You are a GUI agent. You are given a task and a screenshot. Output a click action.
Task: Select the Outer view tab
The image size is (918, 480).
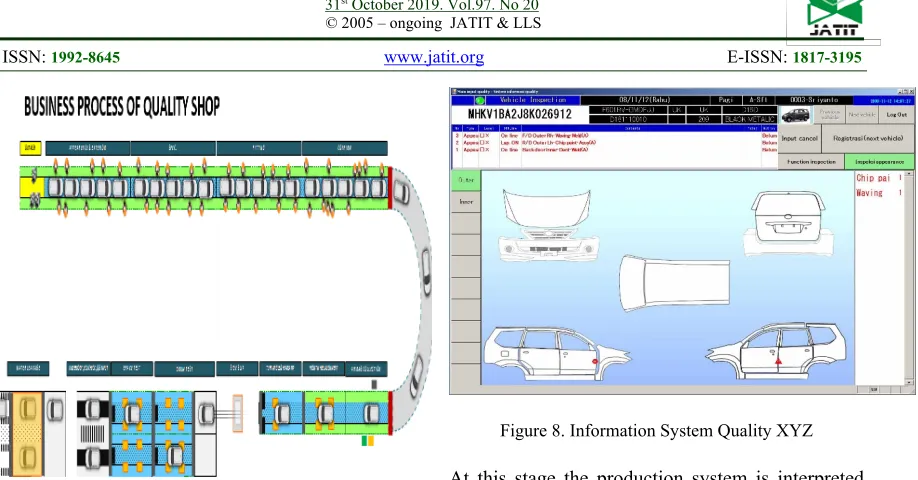pos(466,180)
